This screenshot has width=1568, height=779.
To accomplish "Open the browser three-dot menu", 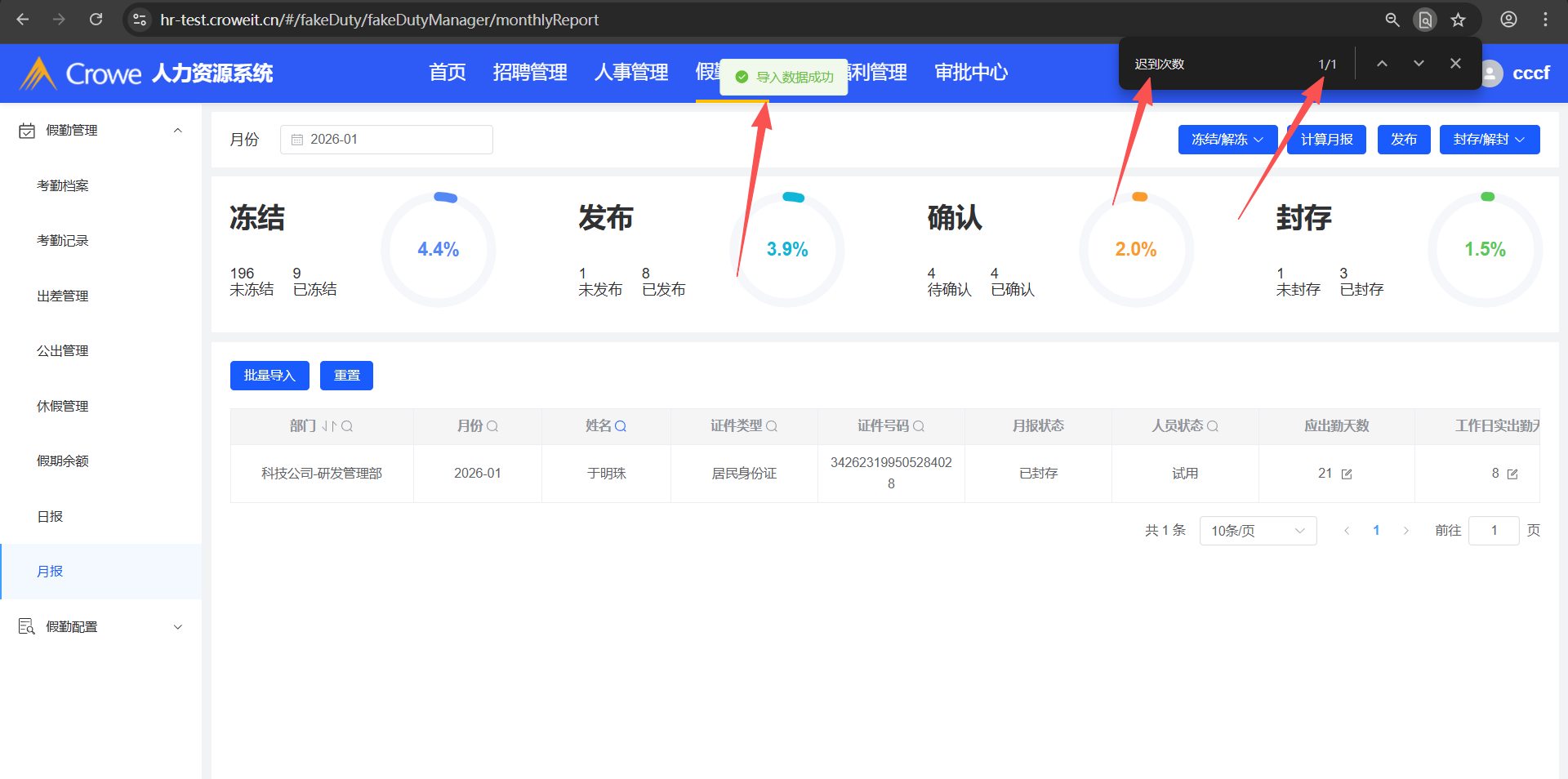I will click(1545, 20).
